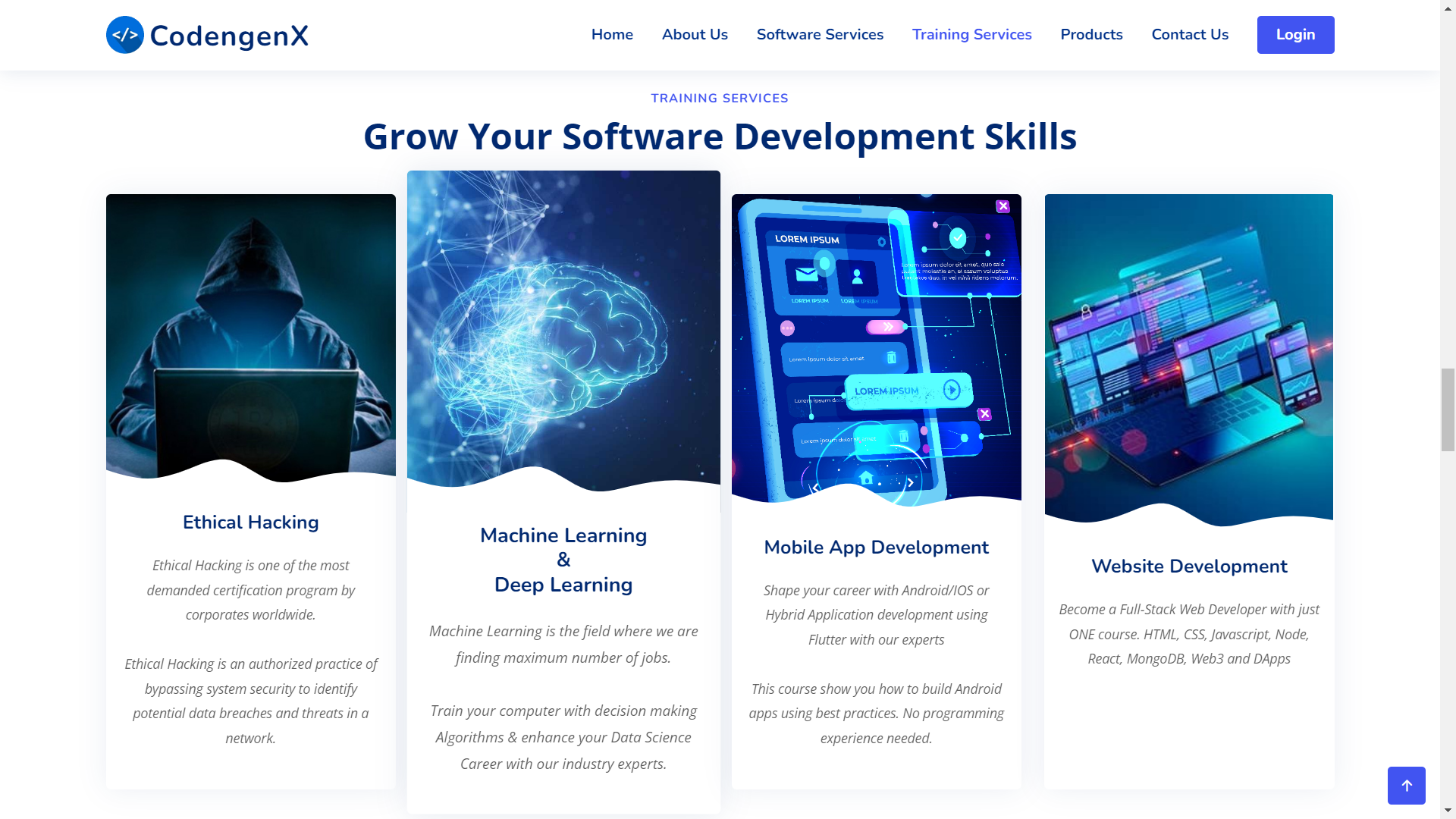This screenshot has height=819, width=1456.
Task: Navigate to Contact Us
Action: coord(1190,35)
